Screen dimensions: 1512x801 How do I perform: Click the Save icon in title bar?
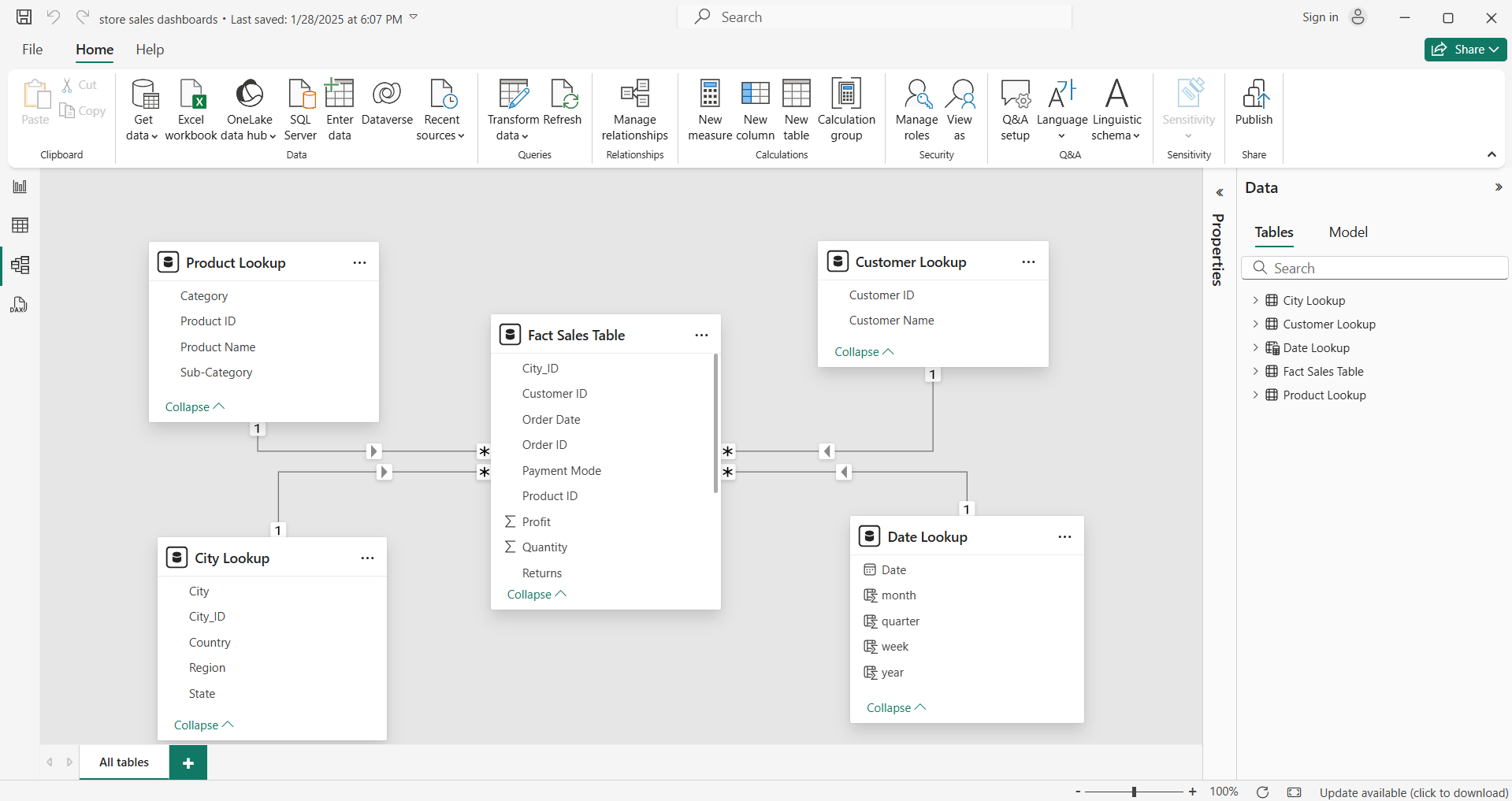point(24,17)
